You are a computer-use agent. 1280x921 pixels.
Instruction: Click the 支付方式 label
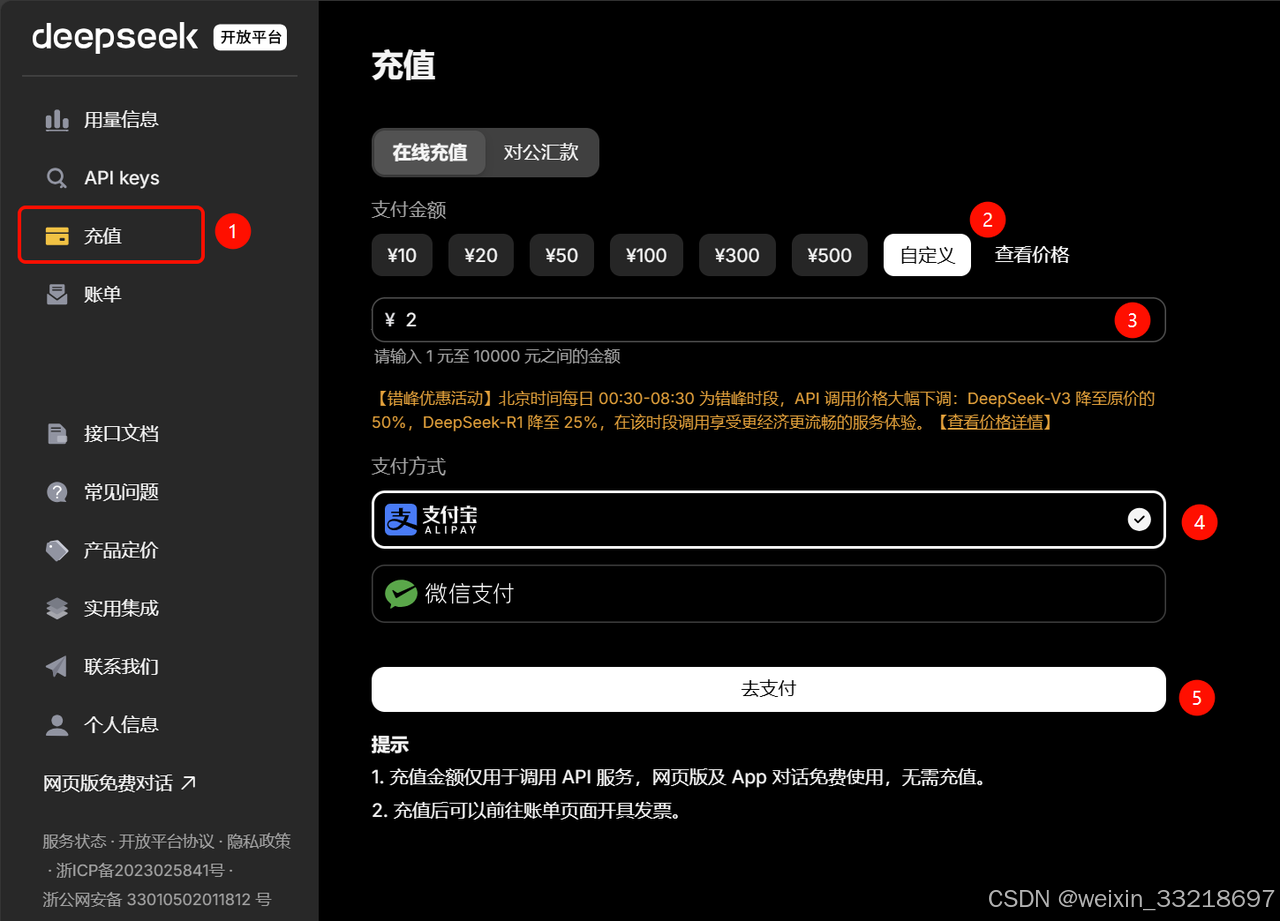click(x=409, y=467)
